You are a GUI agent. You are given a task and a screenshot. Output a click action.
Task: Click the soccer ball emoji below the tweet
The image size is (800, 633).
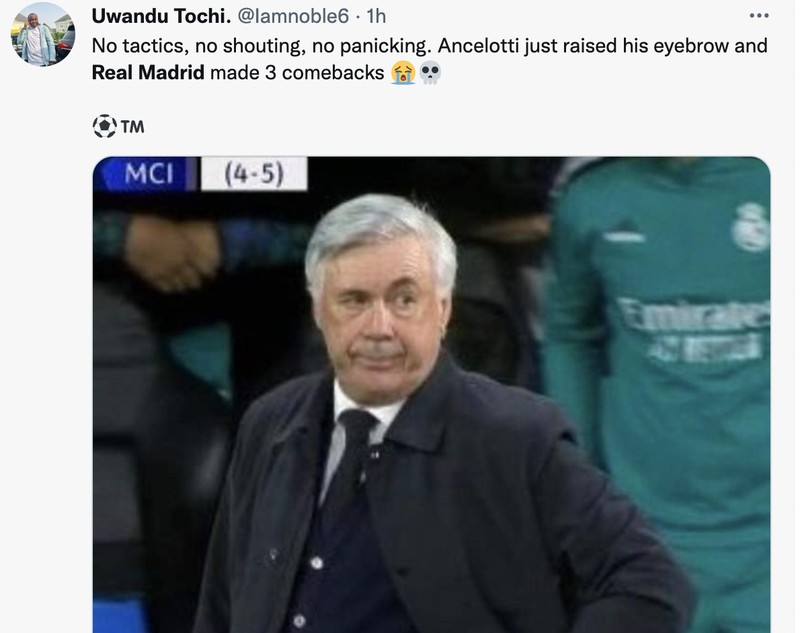(104, 126)
